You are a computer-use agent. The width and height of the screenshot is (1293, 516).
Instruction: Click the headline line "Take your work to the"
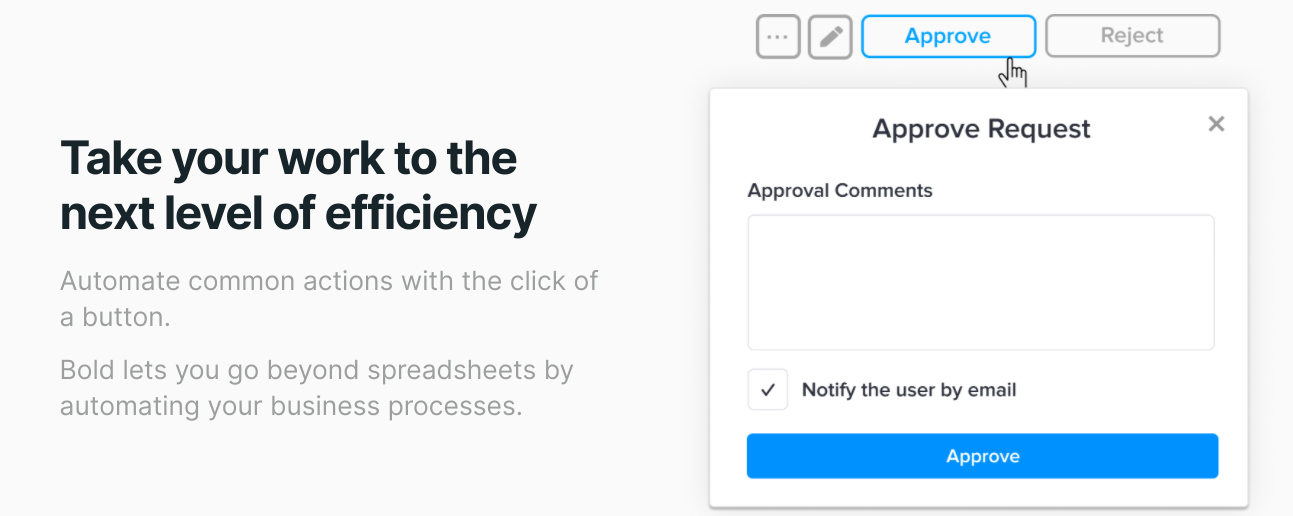288,159
